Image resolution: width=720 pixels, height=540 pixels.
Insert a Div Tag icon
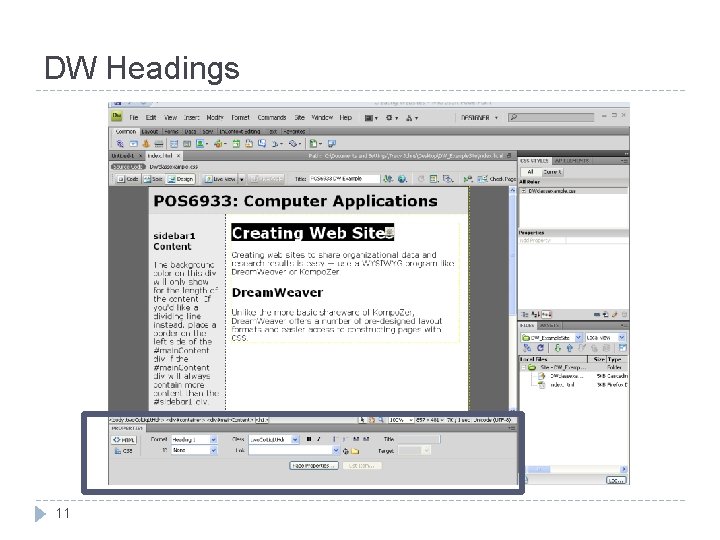(x=187, y=144)
